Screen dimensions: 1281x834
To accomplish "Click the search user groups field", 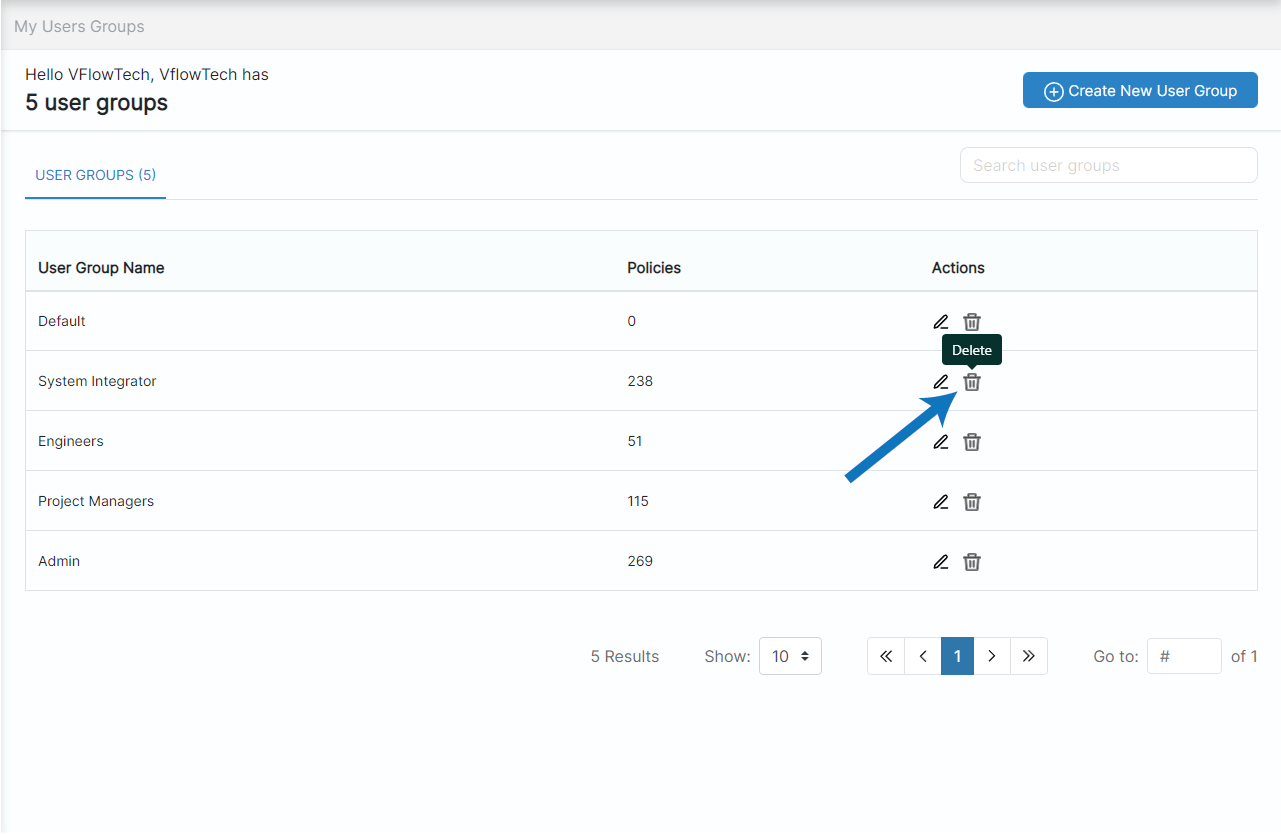I will pyautogui.click(x=1108, y=164).
